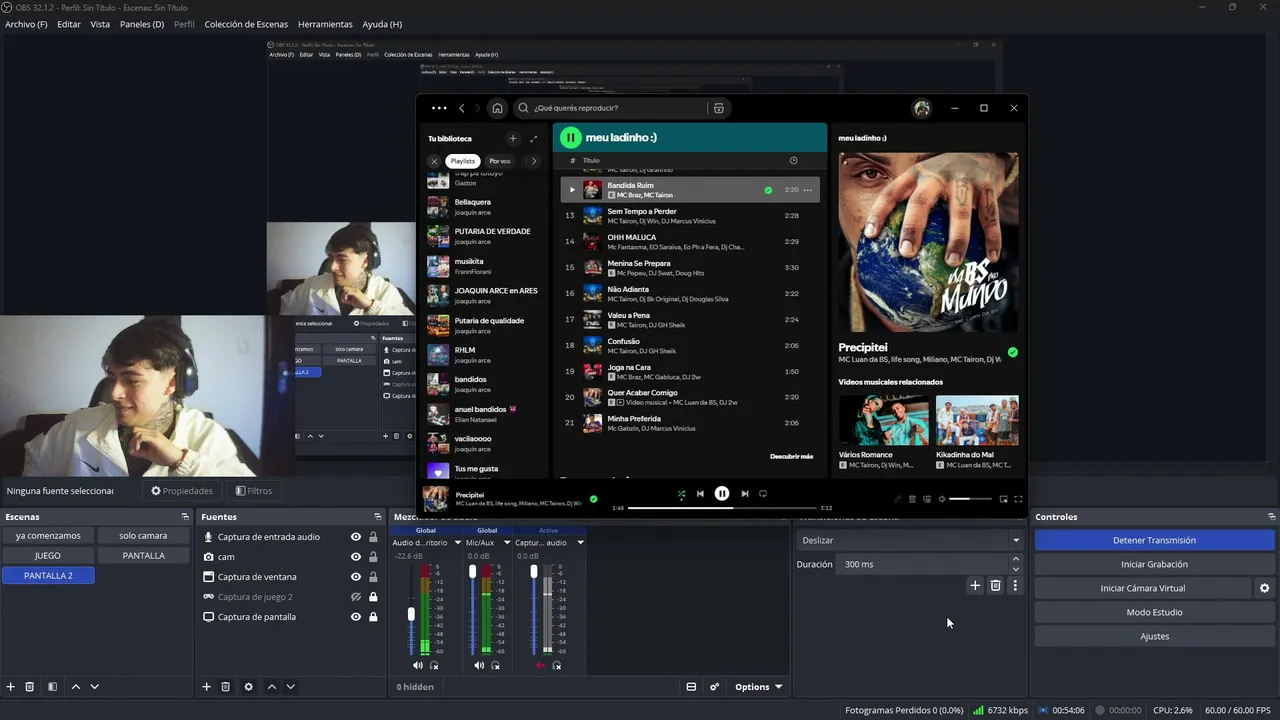The height and width of the screenshot is (720, 1280).
Task: Toggle shuffle in Spotify player
Action: pyautogui.click(x=681, y=494)
